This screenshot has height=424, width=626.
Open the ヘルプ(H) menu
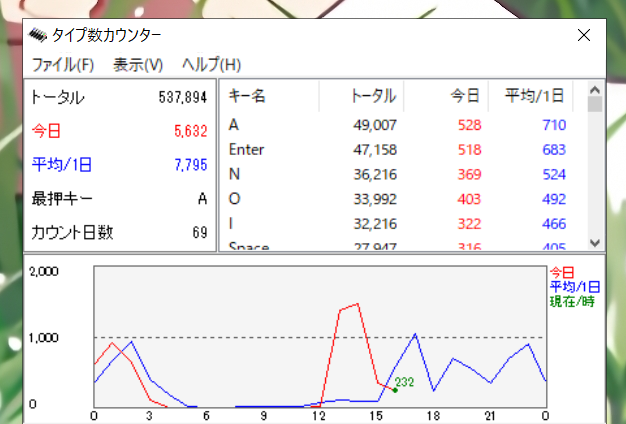point(211,65)
